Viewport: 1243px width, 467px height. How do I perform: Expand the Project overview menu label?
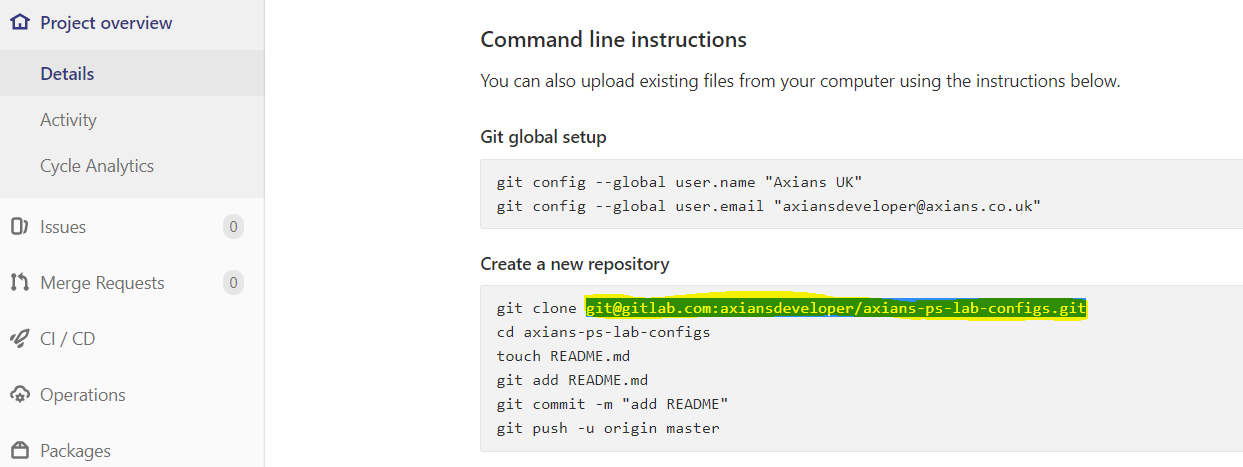pyautogui.click(x=106, y=23)
